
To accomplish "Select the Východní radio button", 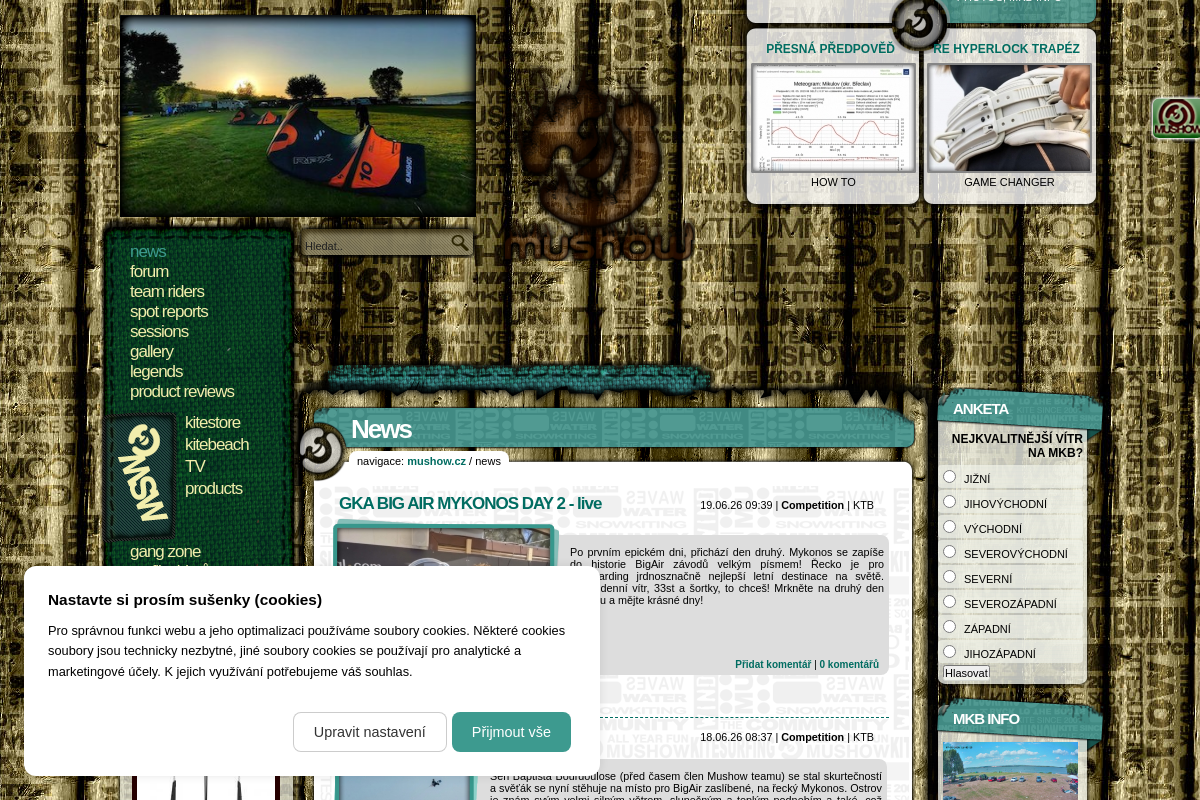I will pyautogui.click(x=950, y=527).
